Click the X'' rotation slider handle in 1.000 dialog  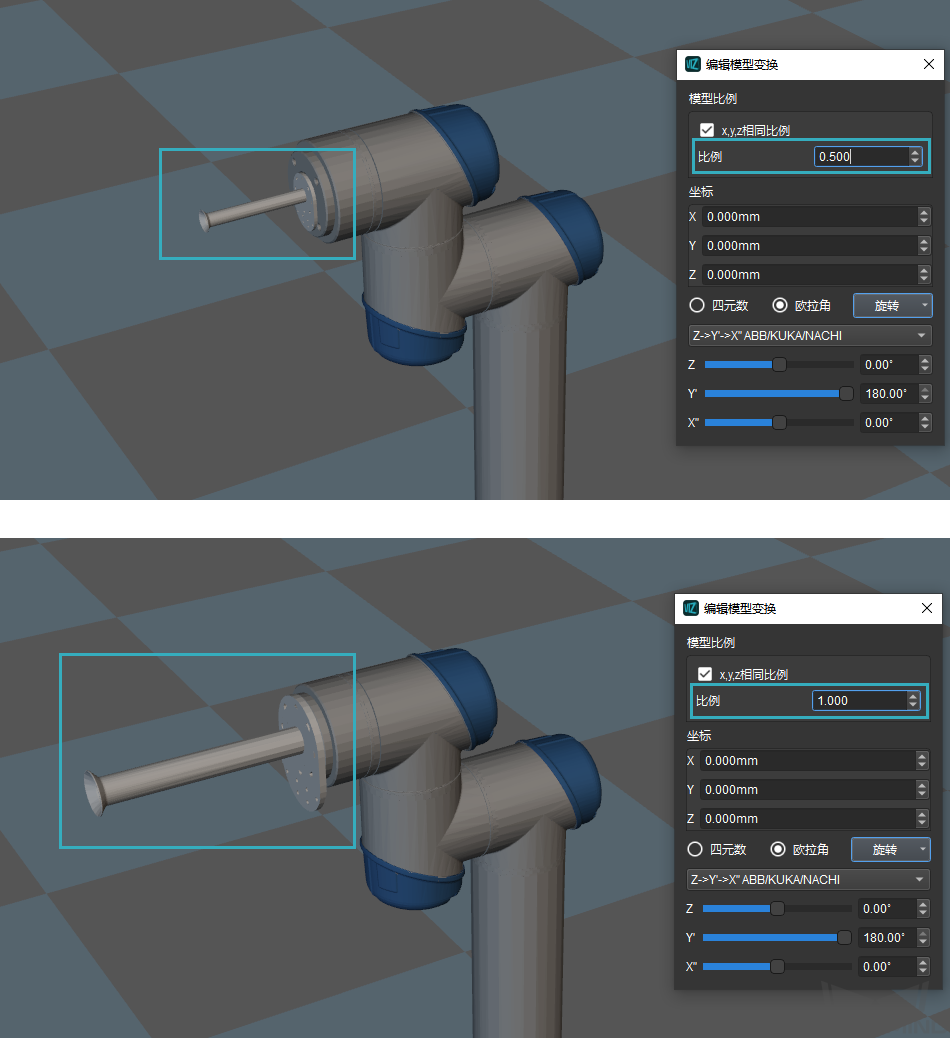[777, 967]
